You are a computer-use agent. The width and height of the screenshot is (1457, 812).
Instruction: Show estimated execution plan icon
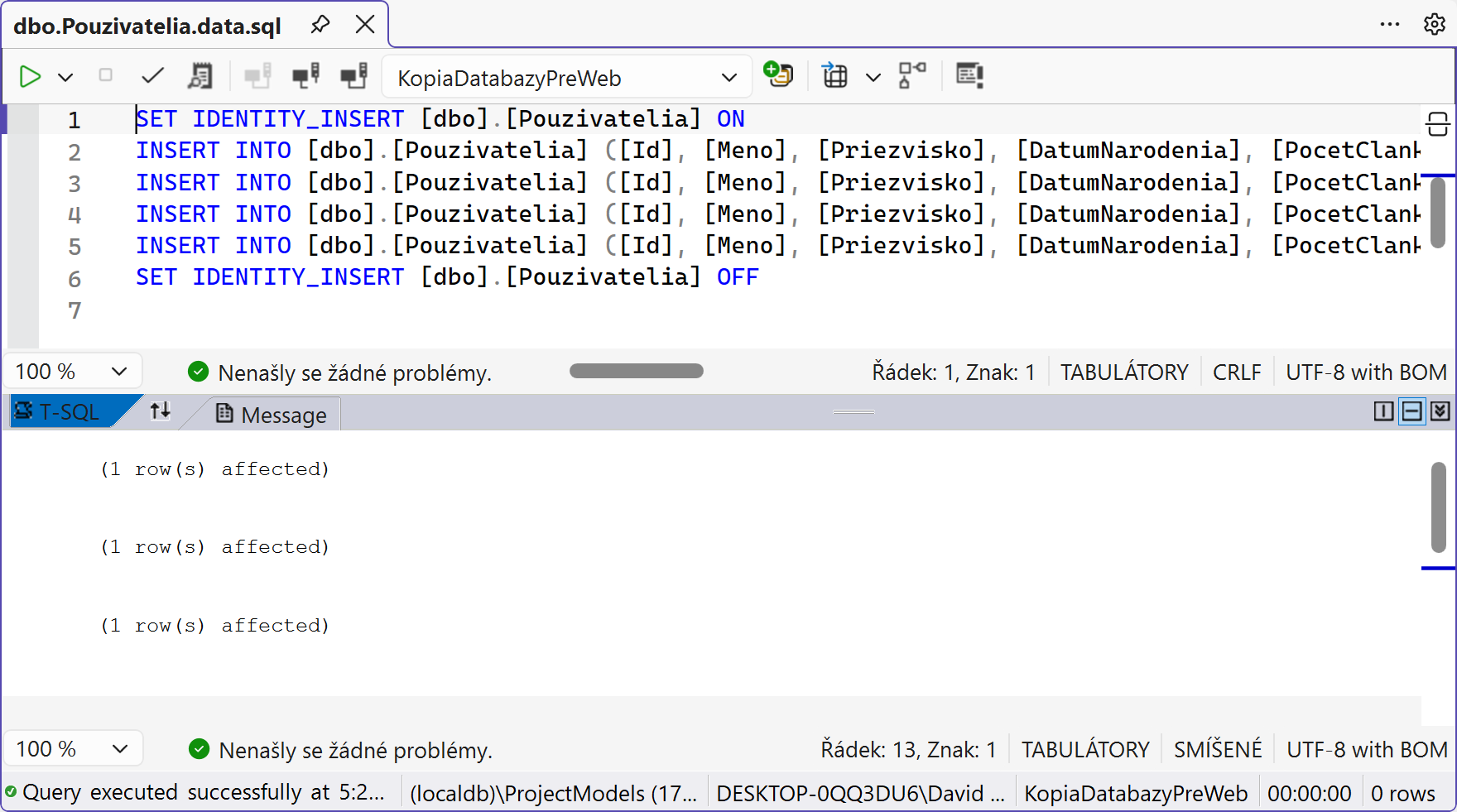pyautogui.click(x=200, y=76)
